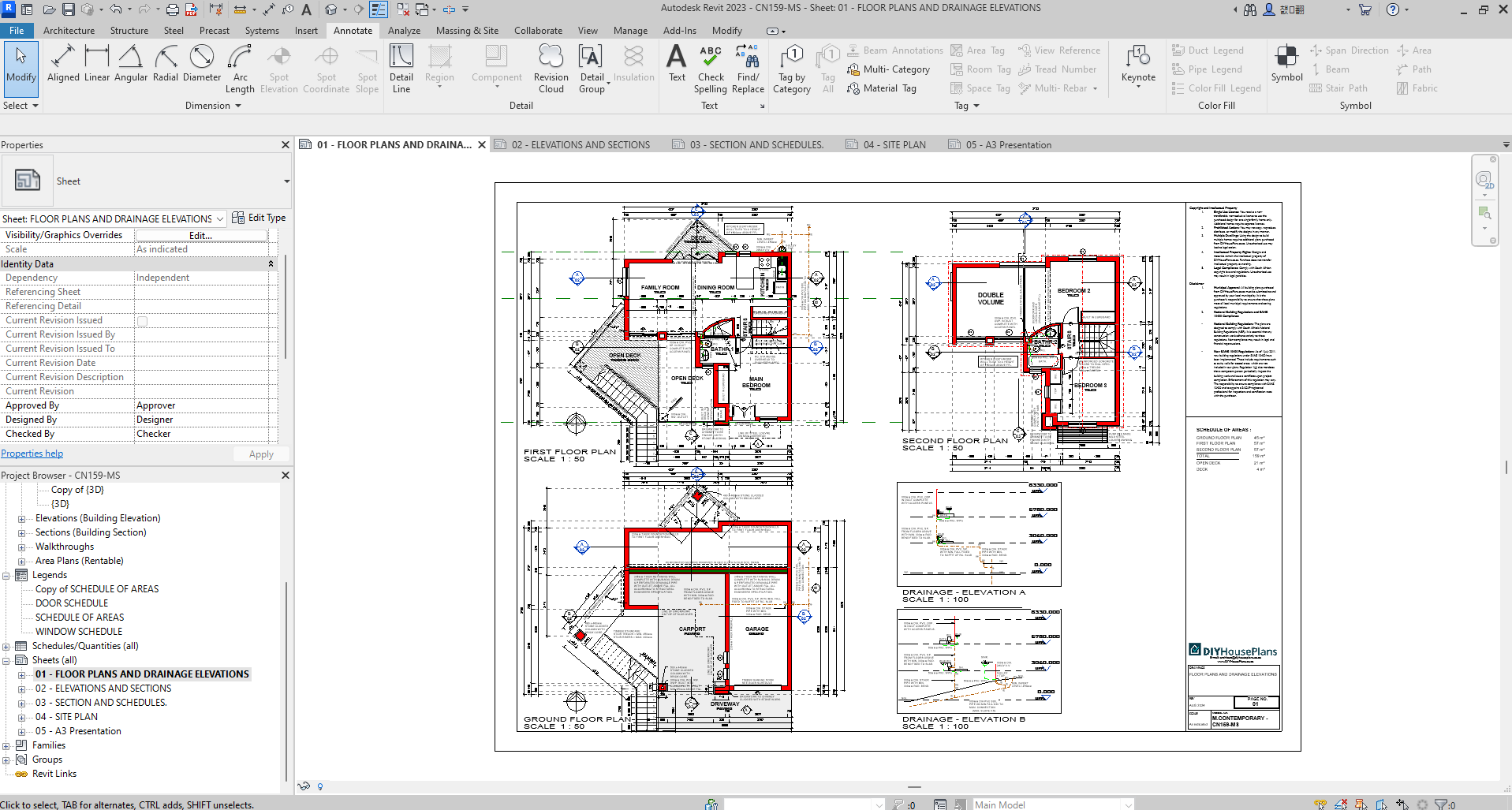Switch to the 04 - SITE PLAN tab

click(x=894, y=145)
